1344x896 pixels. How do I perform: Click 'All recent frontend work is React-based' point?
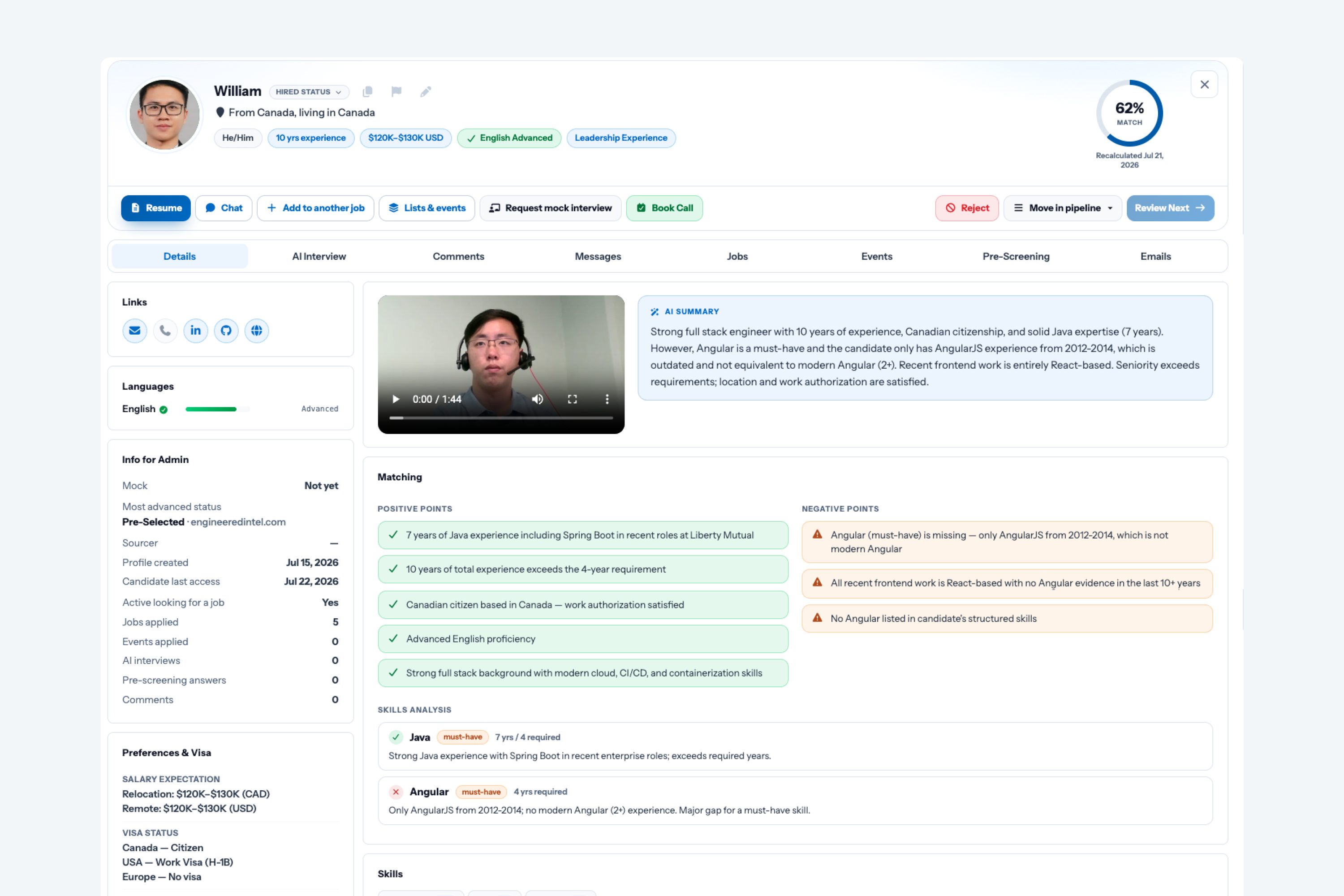point(1007,583)
